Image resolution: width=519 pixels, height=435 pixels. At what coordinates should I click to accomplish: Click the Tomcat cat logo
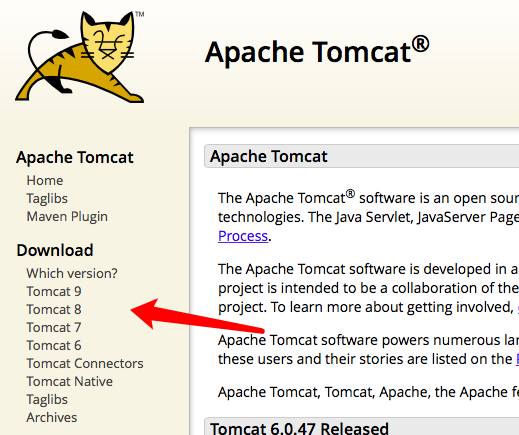[80, 57]
